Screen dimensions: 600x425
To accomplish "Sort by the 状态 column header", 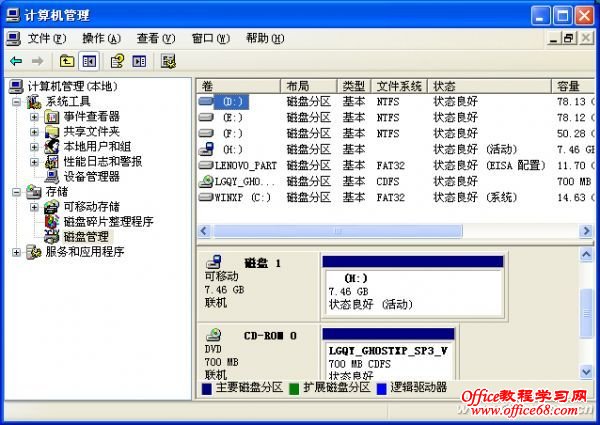I will click(x=489, y=86).
